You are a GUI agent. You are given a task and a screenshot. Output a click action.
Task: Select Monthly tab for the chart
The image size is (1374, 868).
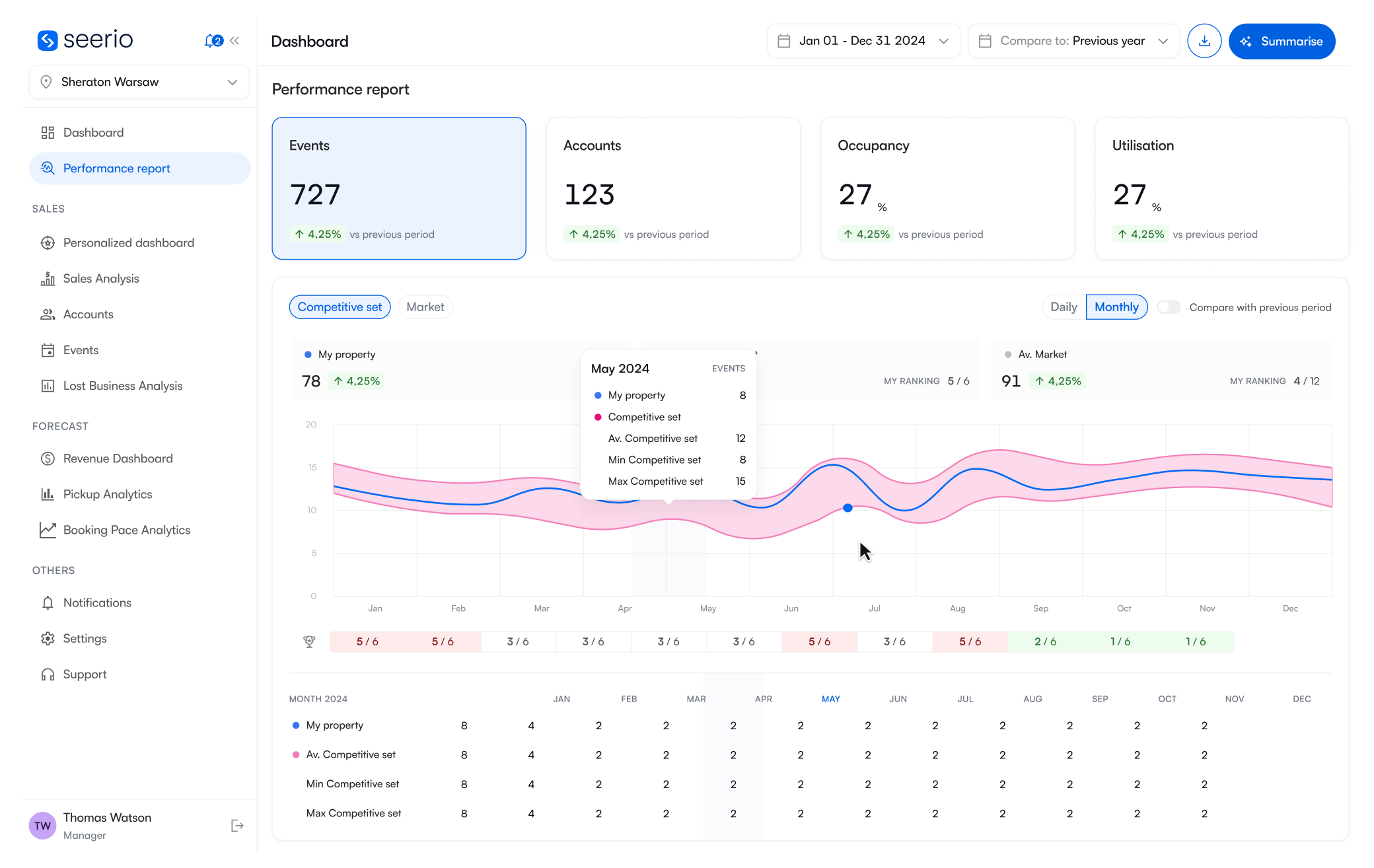coord(1116,307)
